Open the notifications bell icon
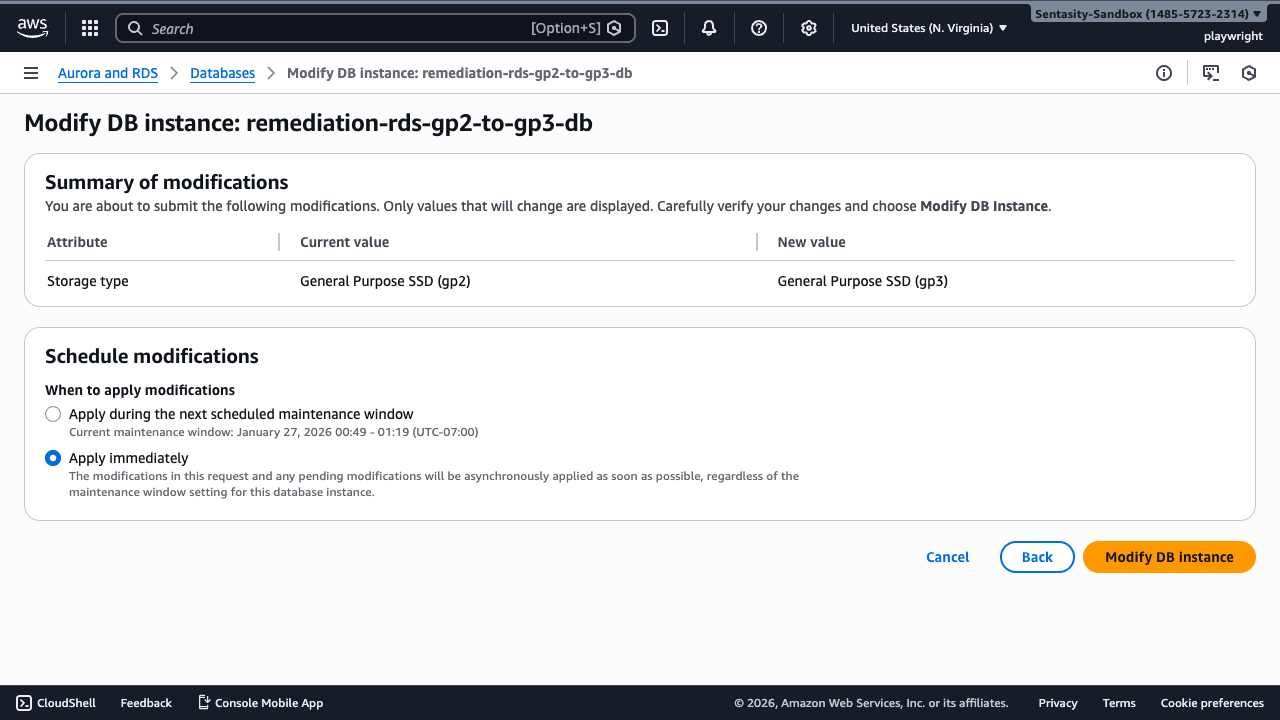Image resolution: width=1280 pixels, height=720 pixels. [709, 28]
